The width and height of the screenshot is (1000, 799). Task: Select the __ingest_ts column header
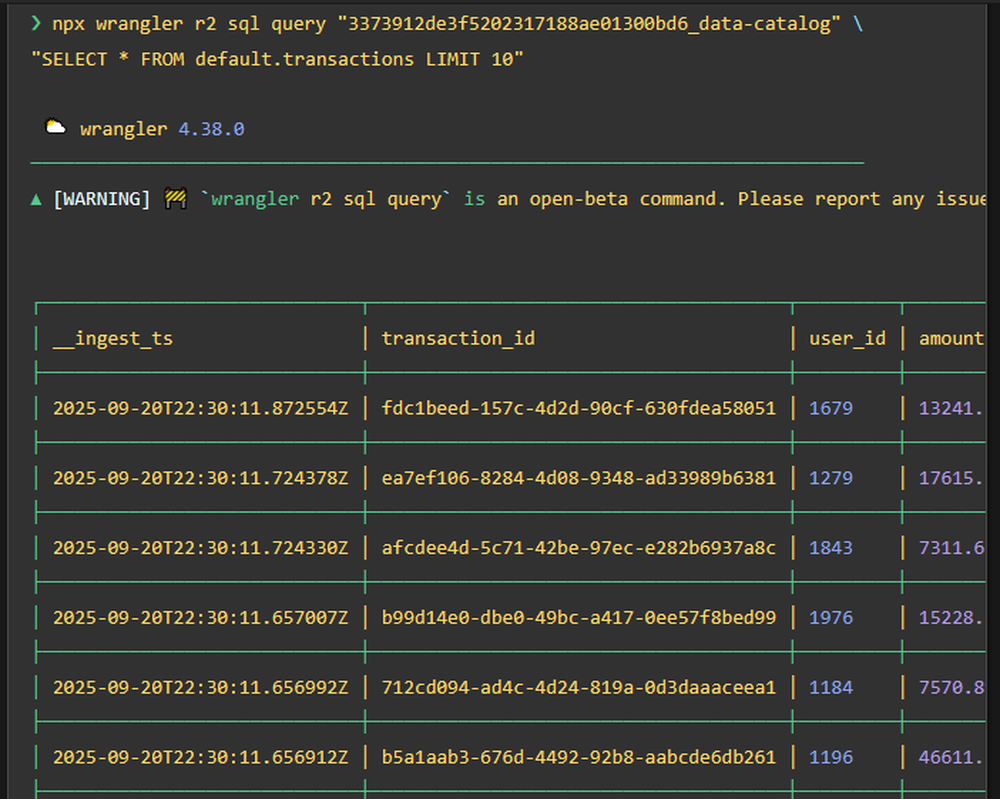pos(112,338)
